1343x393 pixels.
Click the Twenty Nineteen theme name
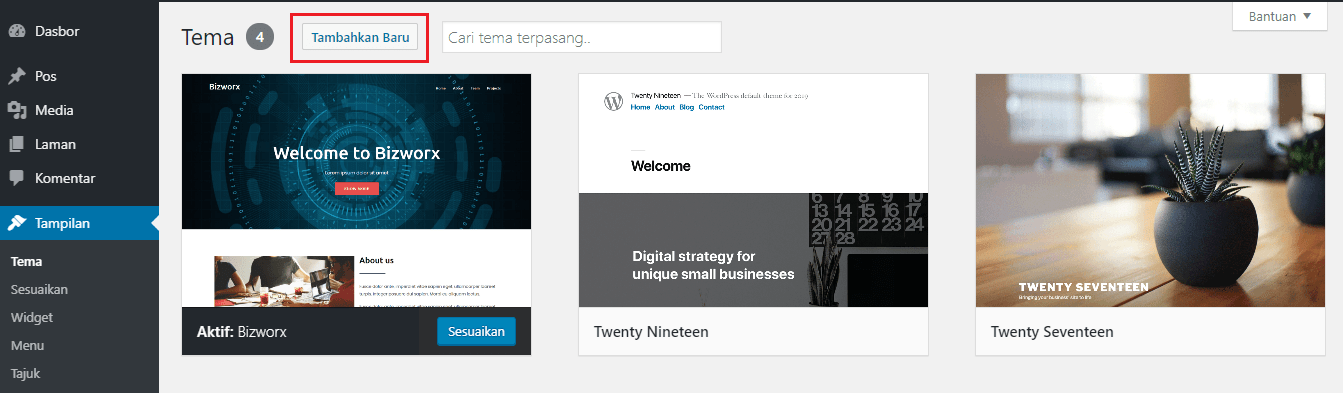point(652,331)
